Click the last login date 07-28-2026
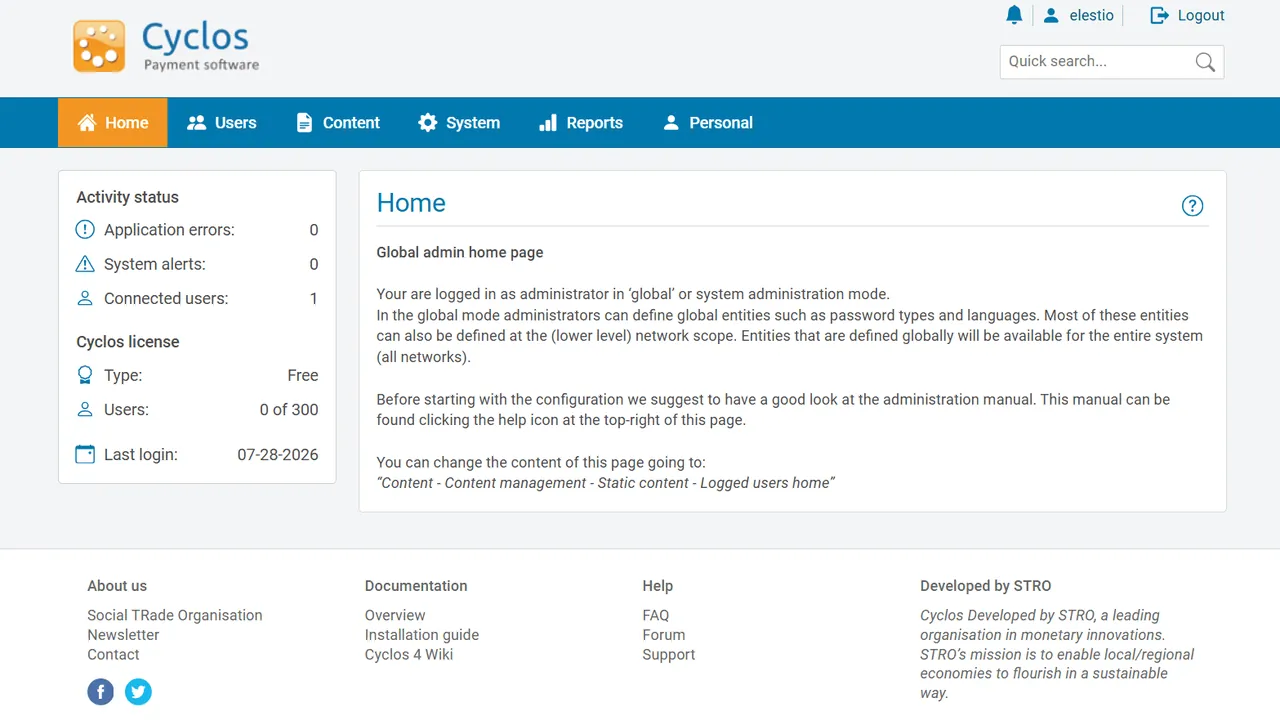Image resolution: width=1280 pixels, height=725 pixels. point(278,454)
